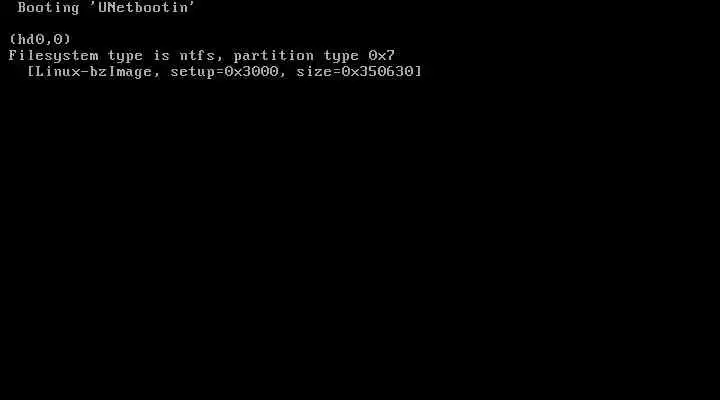This screenshot has width=720, height=400.
Task: Click the (hd0,0) device text
Action: [40, 39]
